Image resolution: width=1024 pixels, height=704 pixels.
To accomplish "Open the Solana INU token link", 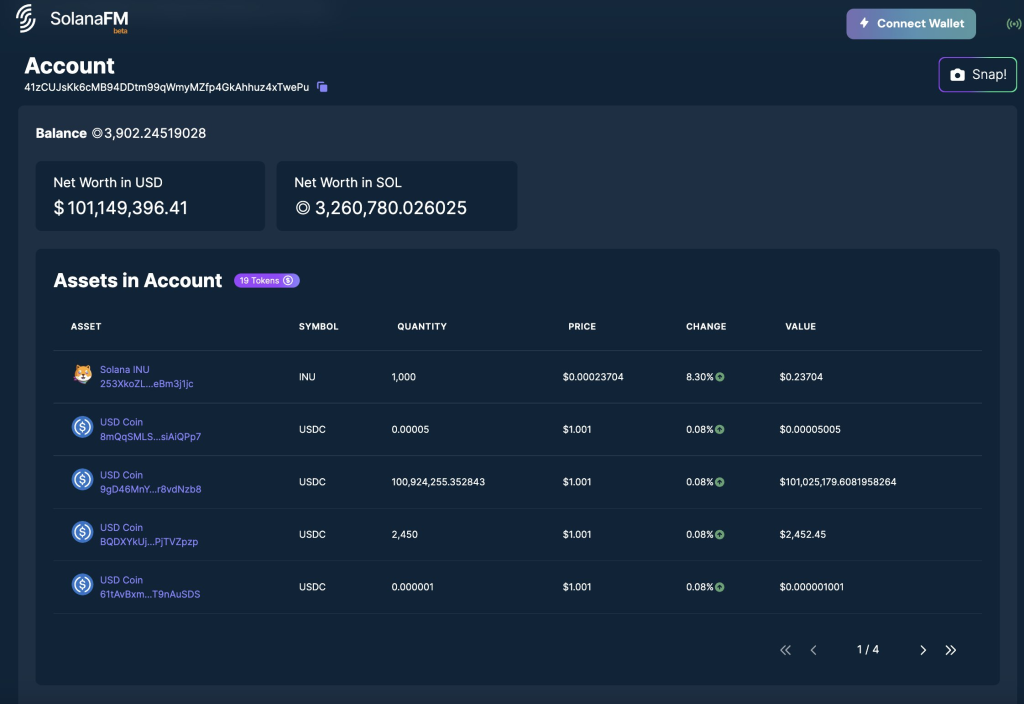I will pos(125,370).
